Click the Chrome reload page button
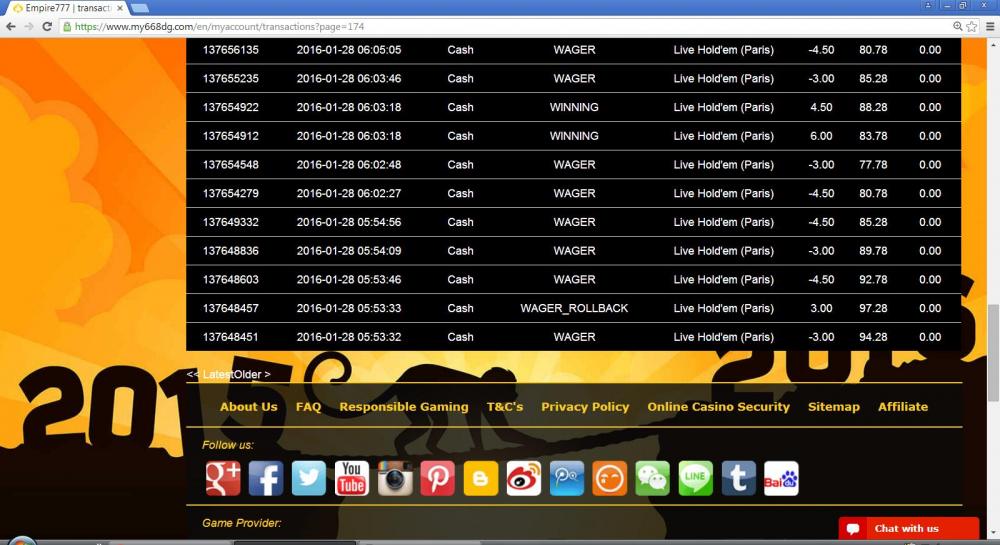Image resolution: width=1000 pixels, height=545 pixels. point(47,26)
